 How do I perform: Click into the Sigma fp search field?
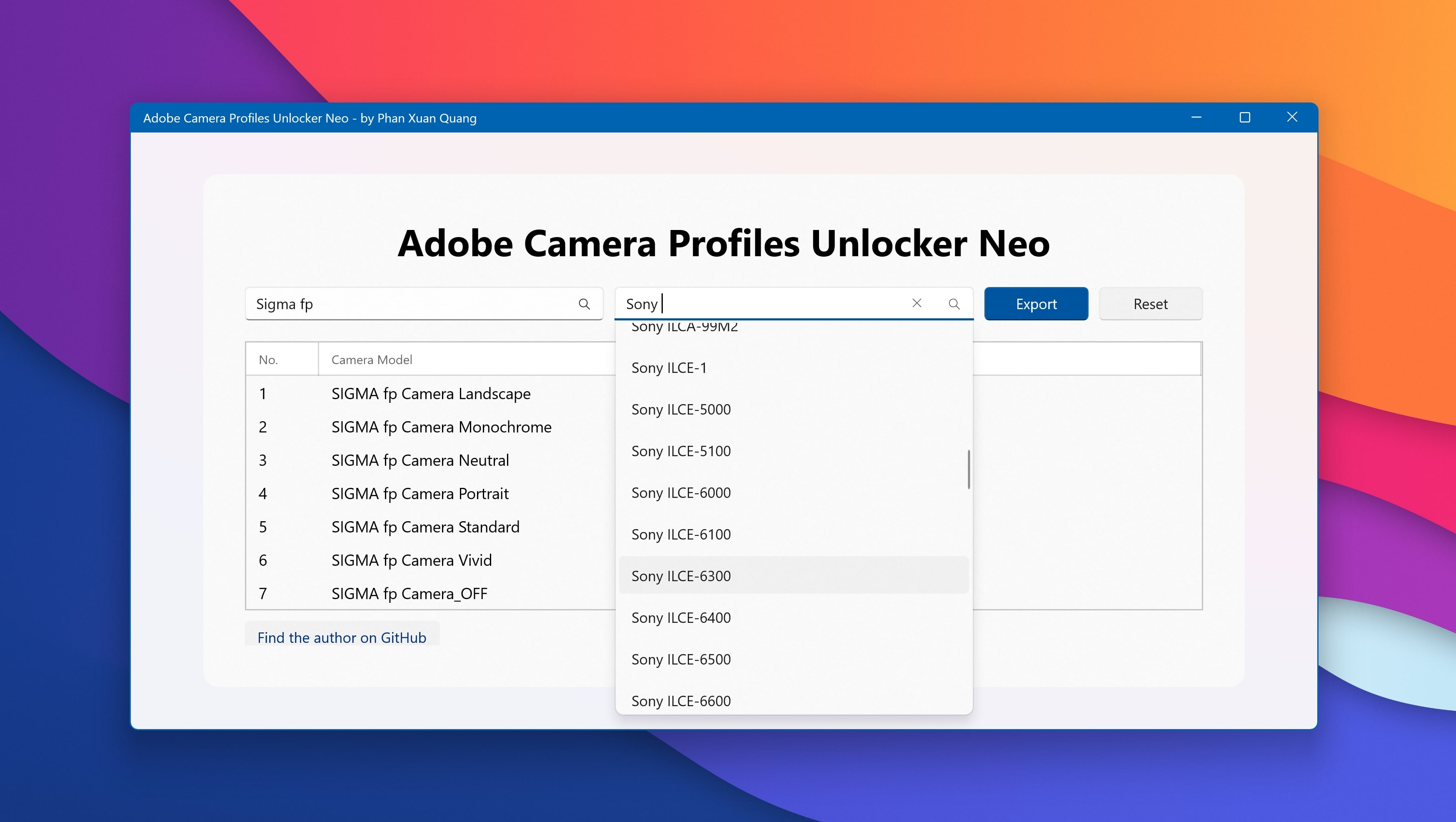407,304
